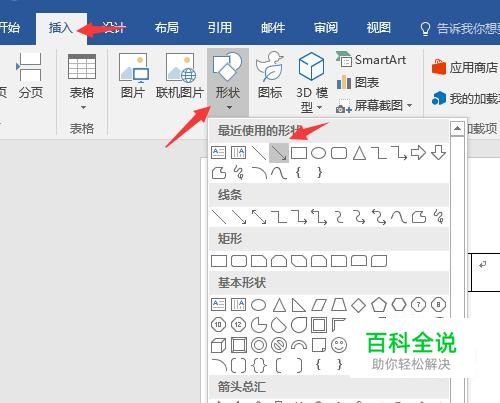Select the block arc shape
500x403 pixels.
click(x=299, y=346)
